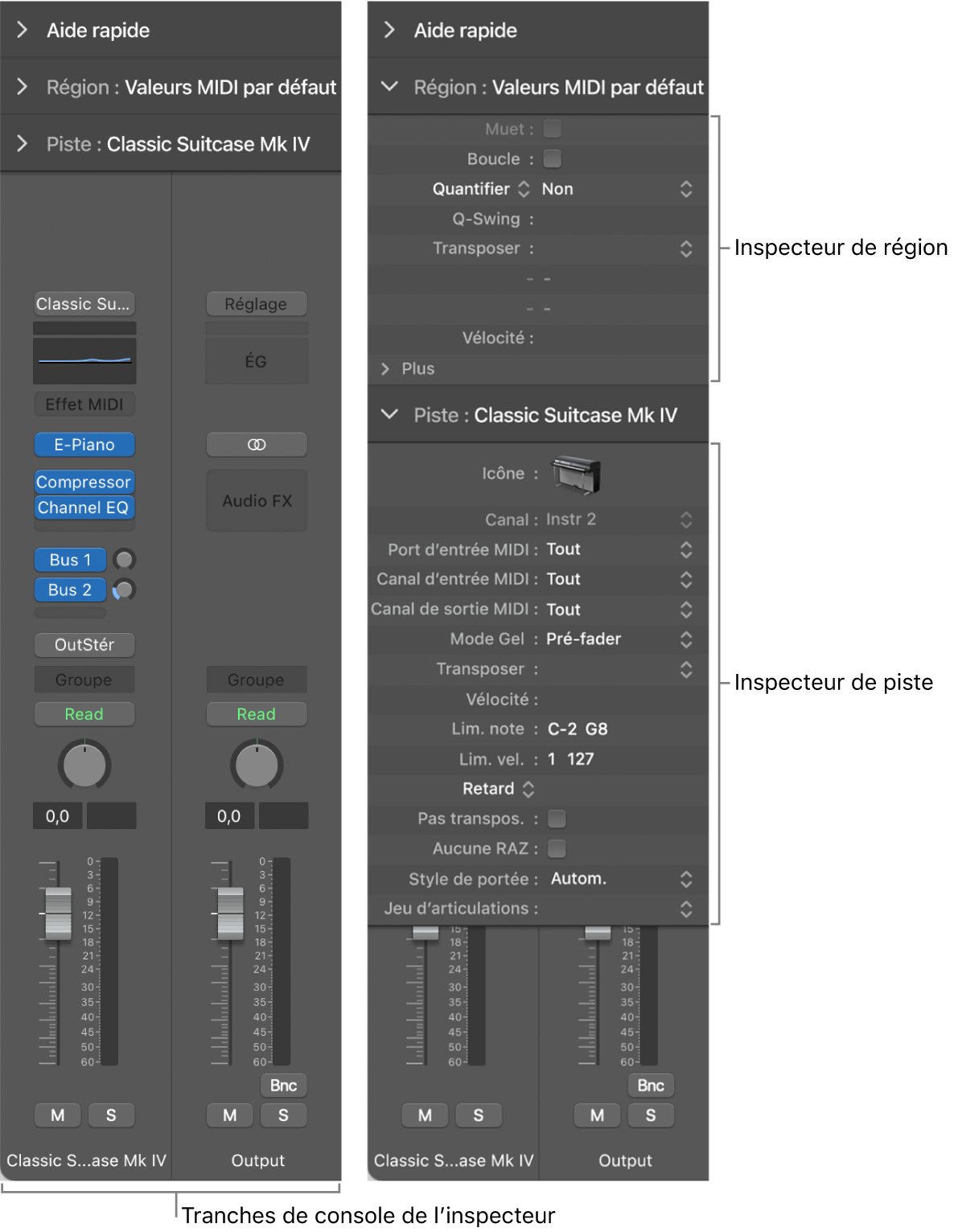Image resolution: width=954 pixels, height=1232 pixels.
Task: Click the left Bnc bounce button
Action: click(283, 1086)
